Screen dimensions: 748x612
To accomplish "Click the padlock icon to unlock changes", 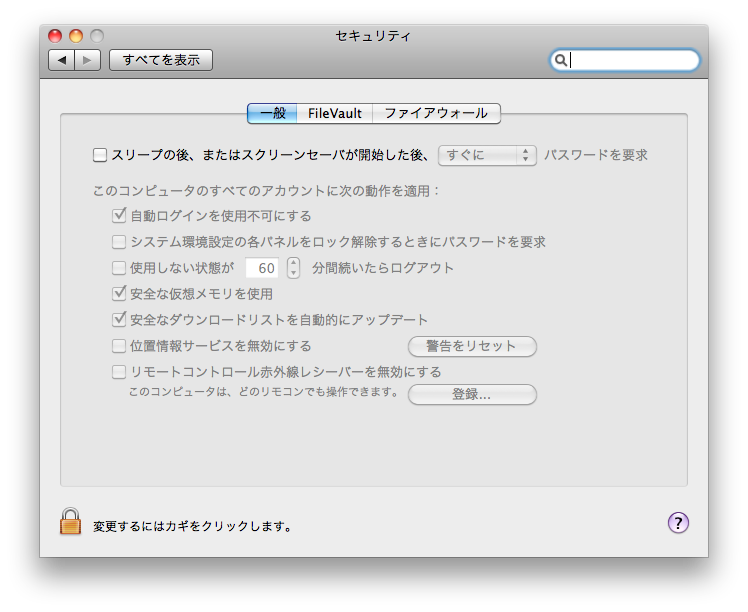I will [x=70, y=521].
